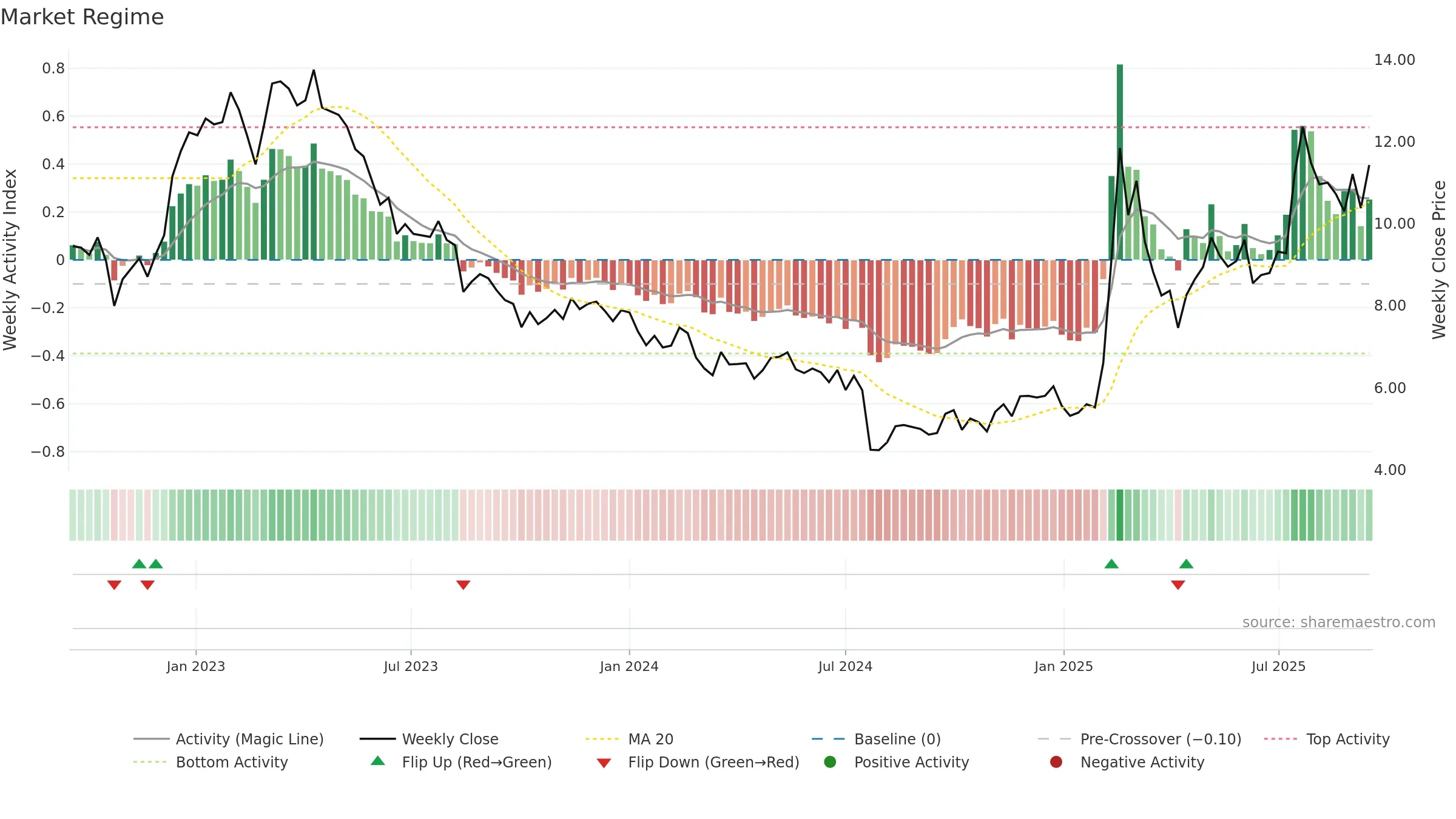Click the 12.00 price axis value
Screen dimensions: 1456x819
pyautogui.click(x=1395, y=141)
